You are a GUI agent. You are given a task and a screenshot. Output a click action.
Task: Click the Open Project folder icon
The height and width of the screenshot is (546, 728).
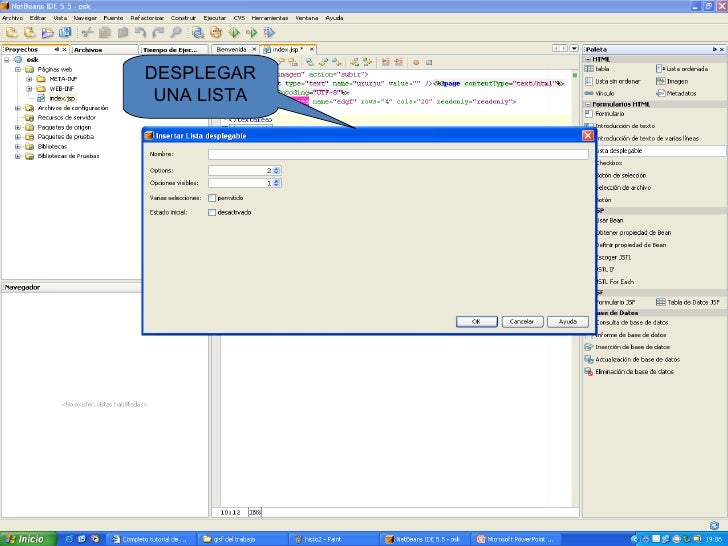click(x=47, y=32)
